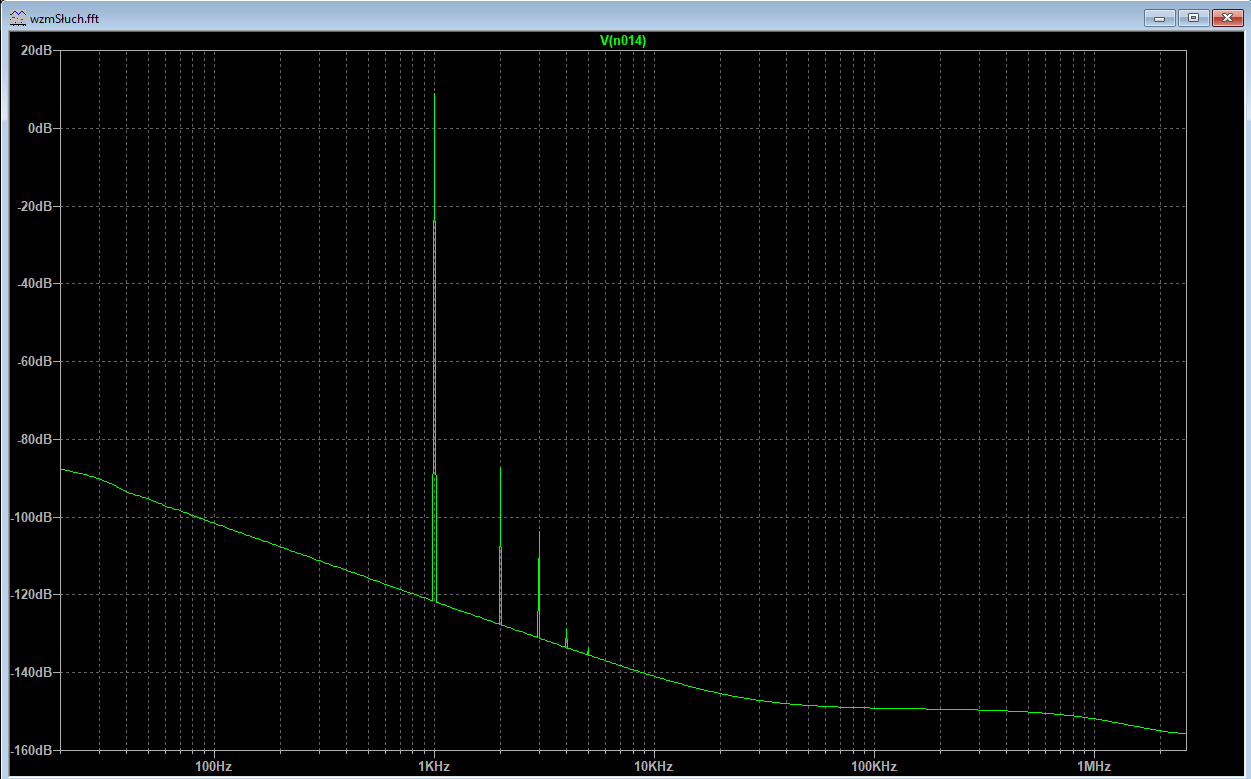
Task: Click the tip of the tallest 1KHz peak
Action: [x=434, y=96]
